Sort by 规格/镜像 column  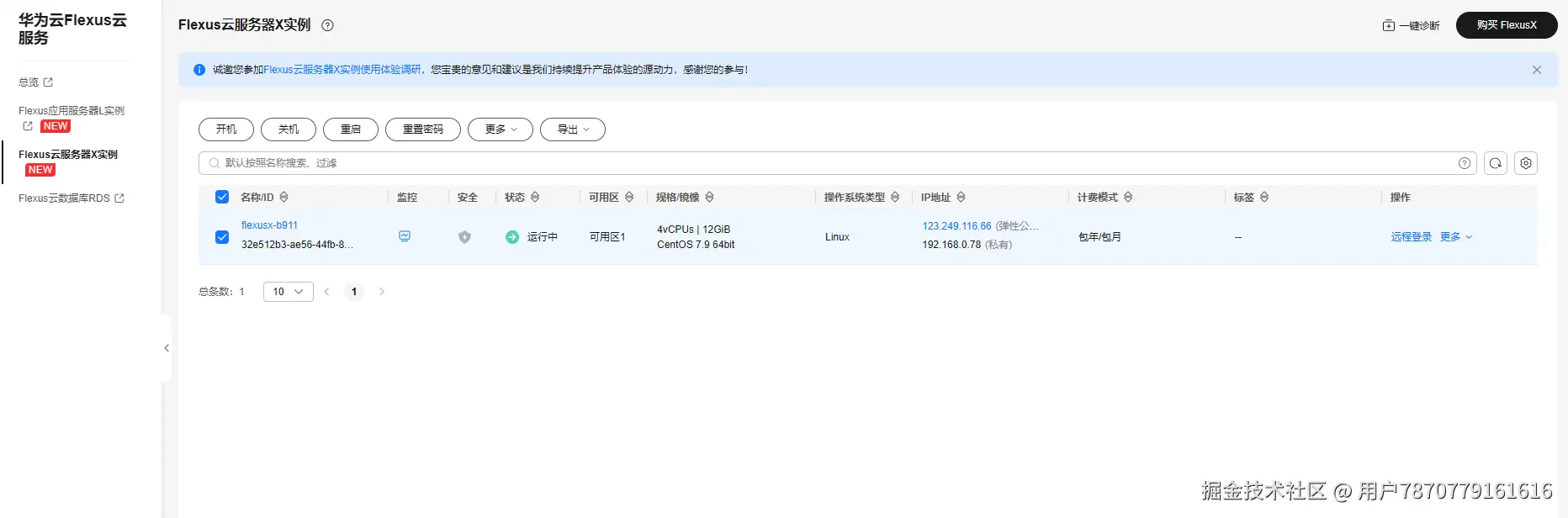(x=709, y=197)
